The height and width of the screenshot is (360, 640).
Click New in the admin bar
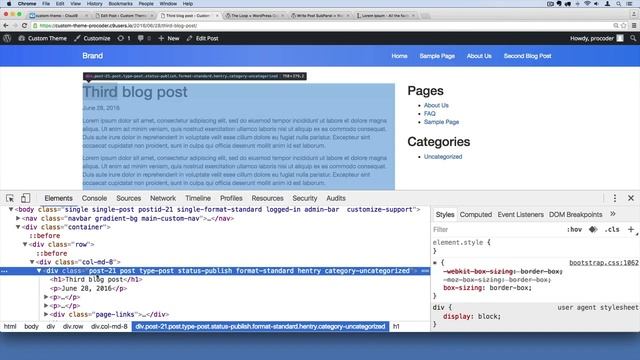(x=169, y=38)
